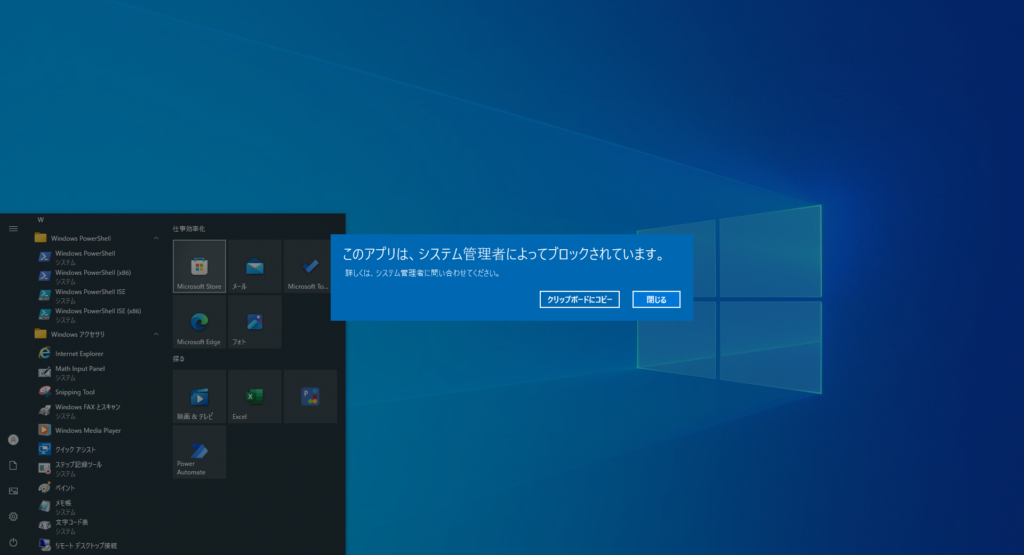Launch the first Windows PowerShell app entry
Image resolution: width=1024 pixels, height=555 pixels.
97,257
